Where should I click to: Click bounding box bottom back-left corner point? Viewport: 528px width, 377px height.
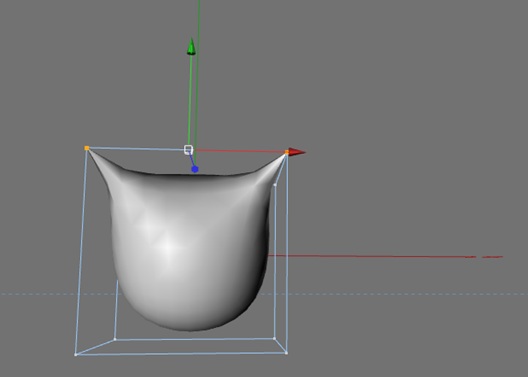(115, 339)
